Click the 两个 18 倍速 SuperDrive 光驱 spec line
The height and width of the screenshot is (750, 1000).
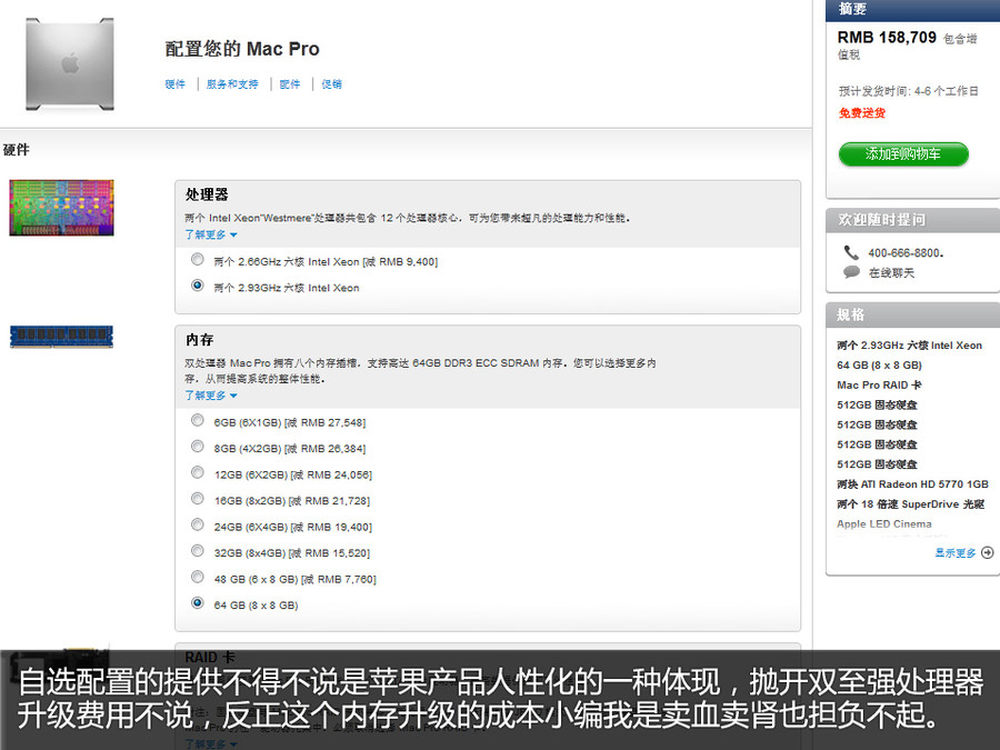[x=911, y=504]
